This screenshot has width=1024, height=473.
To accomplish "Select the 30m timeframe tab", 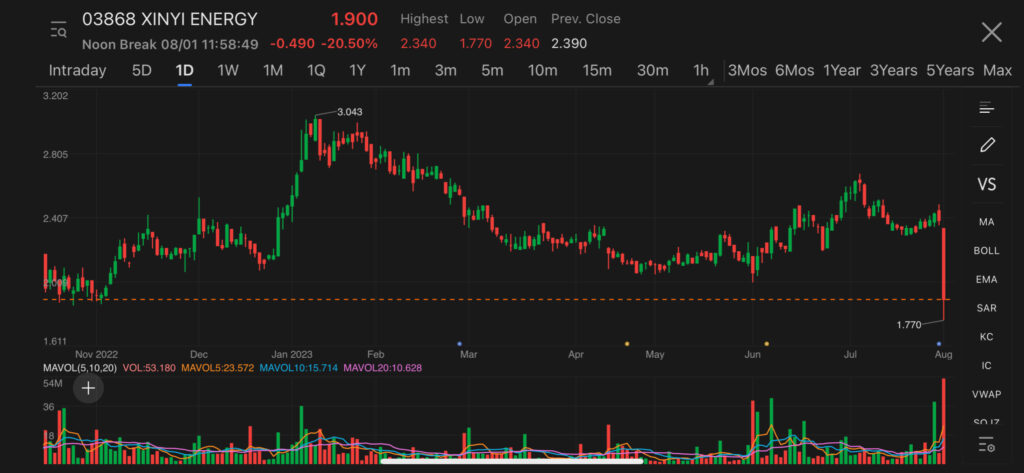I will coord(652,71).
